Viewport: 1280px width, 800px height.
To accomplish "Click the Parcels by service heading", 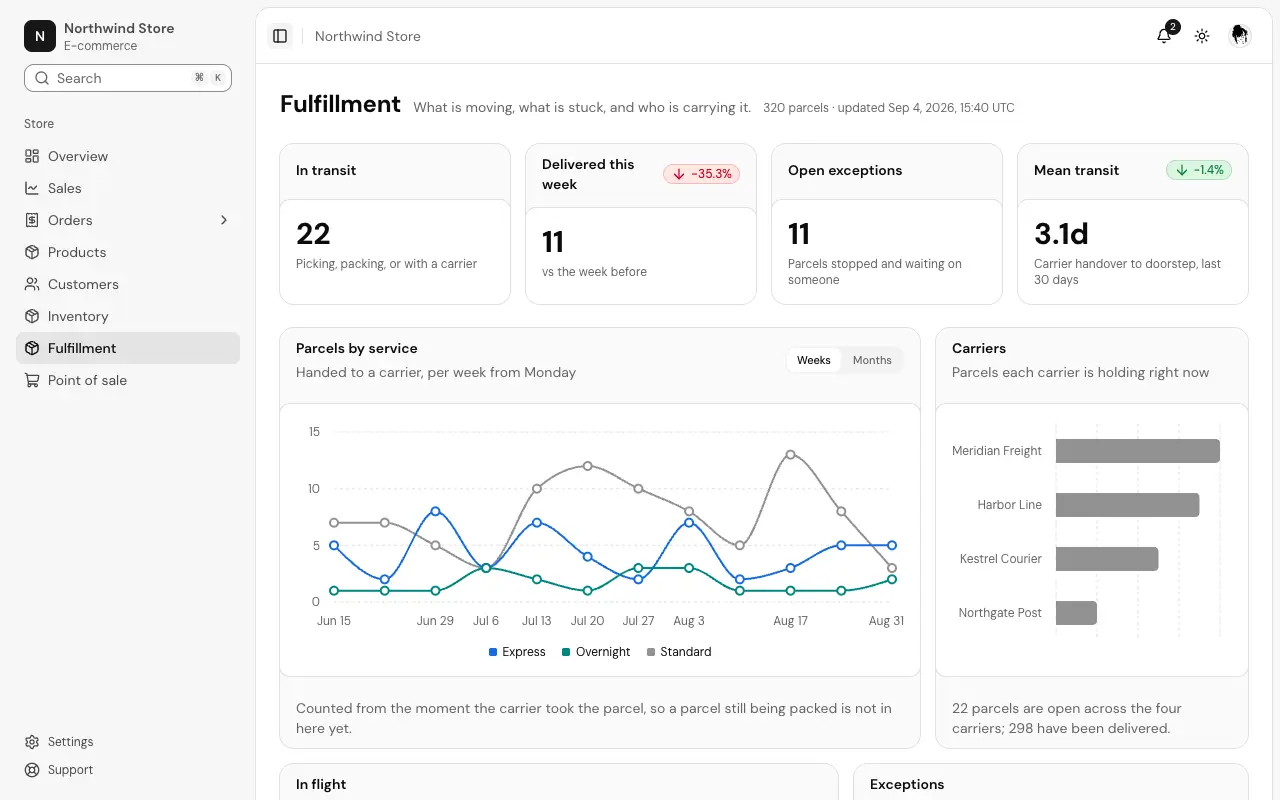I will (357, 348).
